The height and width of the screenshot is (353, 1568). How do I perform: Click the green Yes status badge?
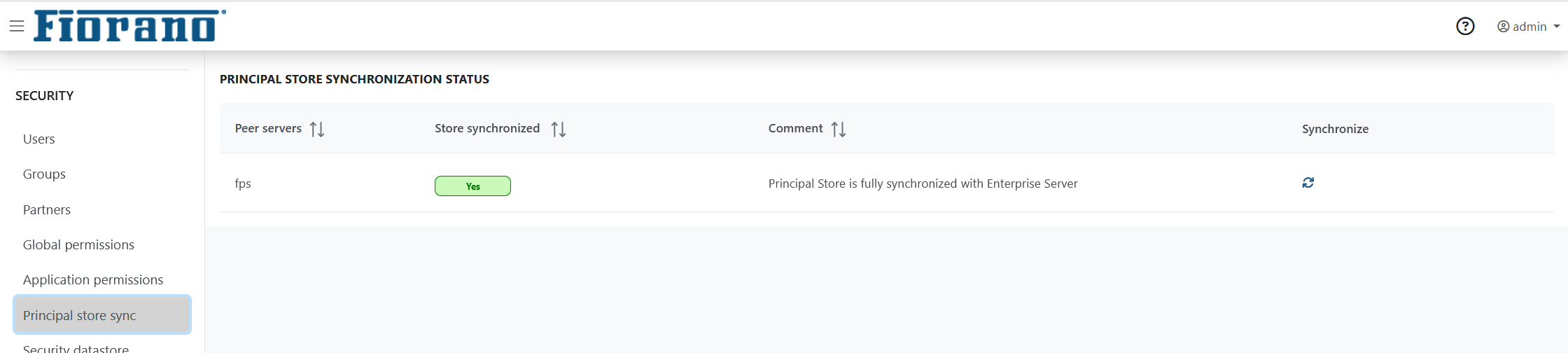(x=472, y=186)
